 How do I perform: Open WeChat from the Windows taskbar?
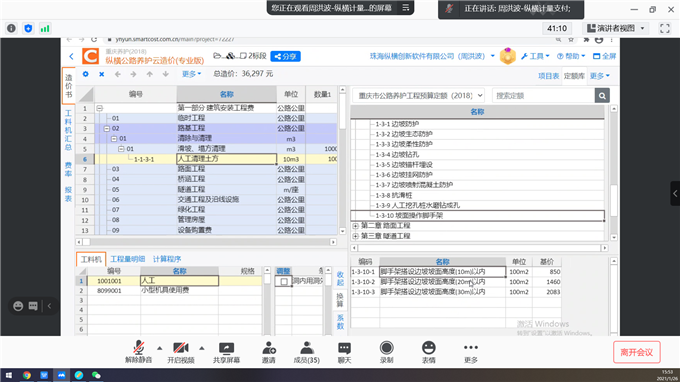[x=96, y=375]
